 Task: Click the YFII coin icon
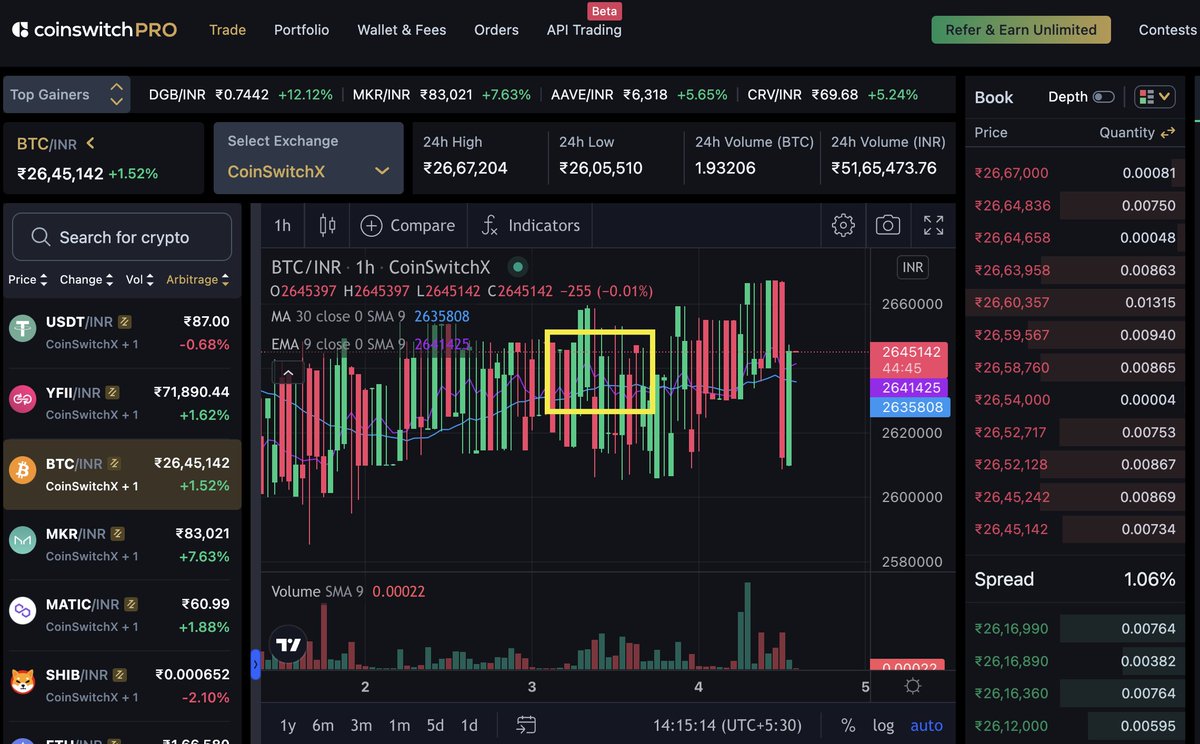tap(23, 399)
